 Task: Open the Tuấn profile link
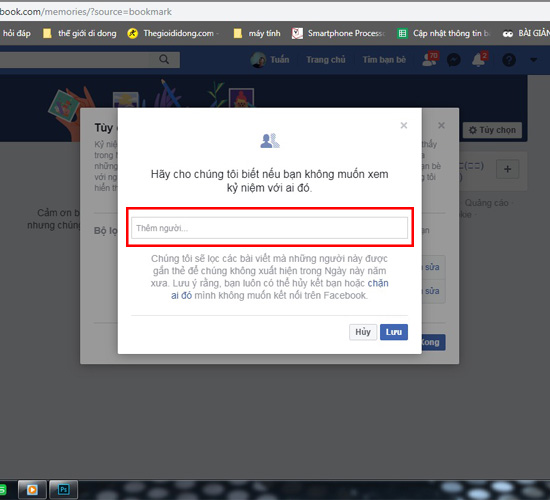279,60
